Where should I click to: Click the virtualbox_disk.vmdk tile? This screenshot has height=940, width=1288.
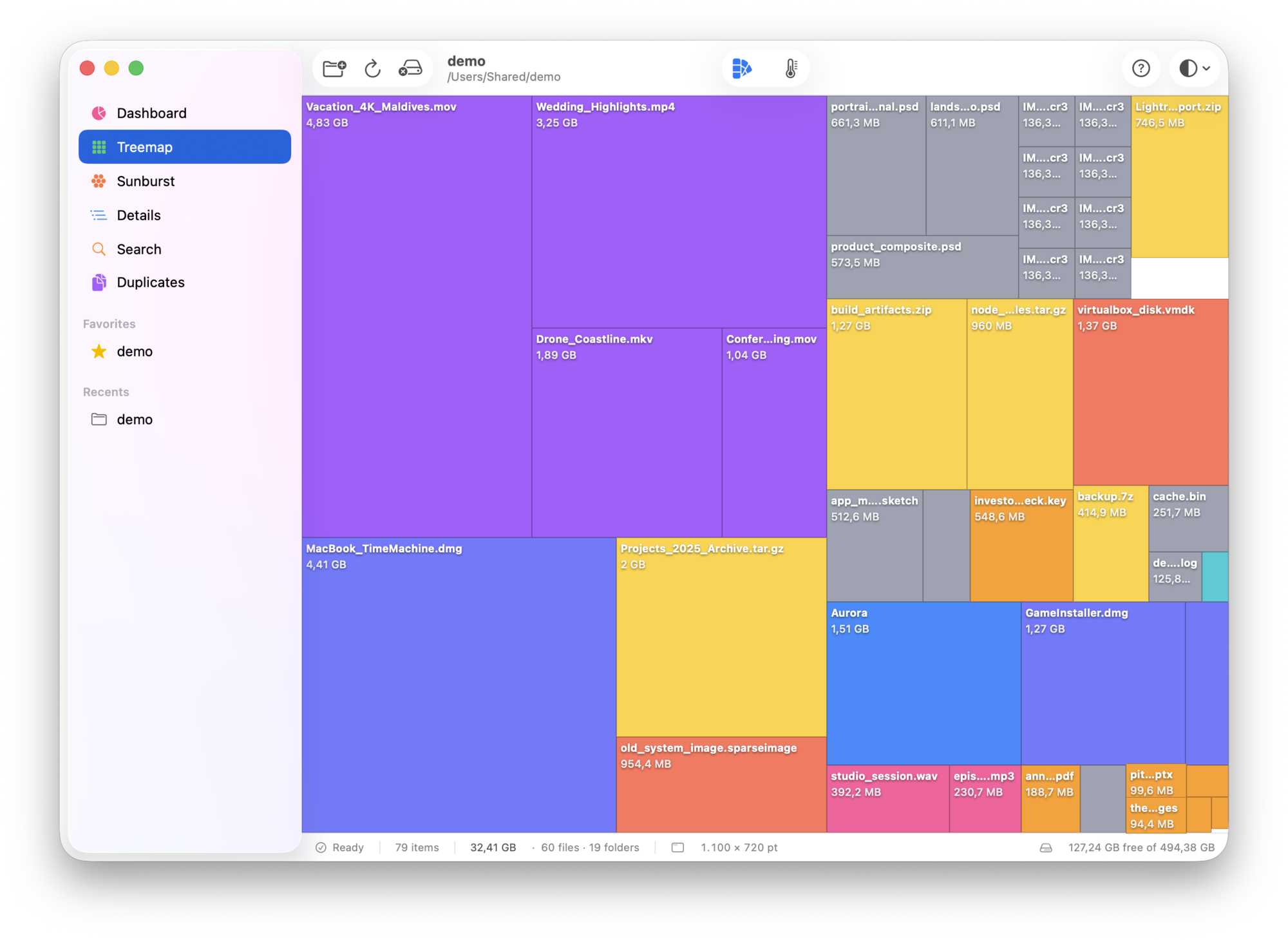tap(1151, 392)
